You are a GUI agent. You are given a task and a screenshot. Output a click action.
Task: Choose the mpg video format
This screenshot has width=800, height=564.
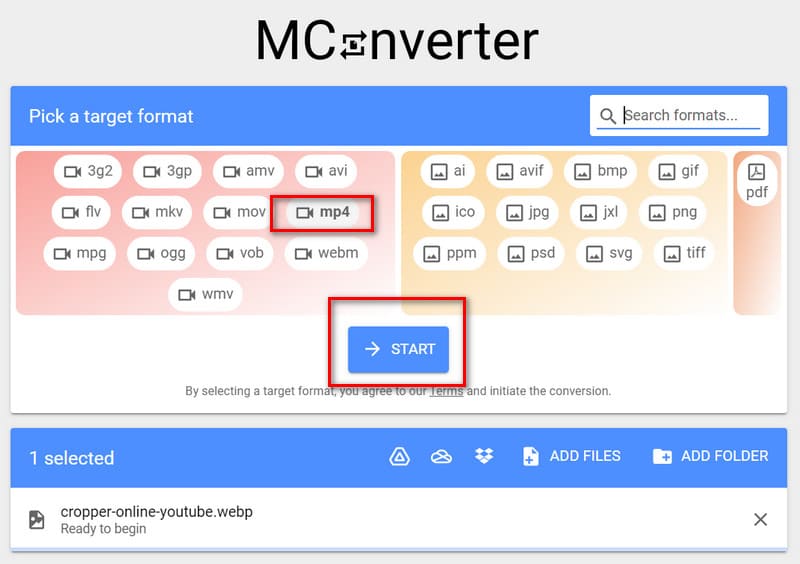(x=80, y=254)
